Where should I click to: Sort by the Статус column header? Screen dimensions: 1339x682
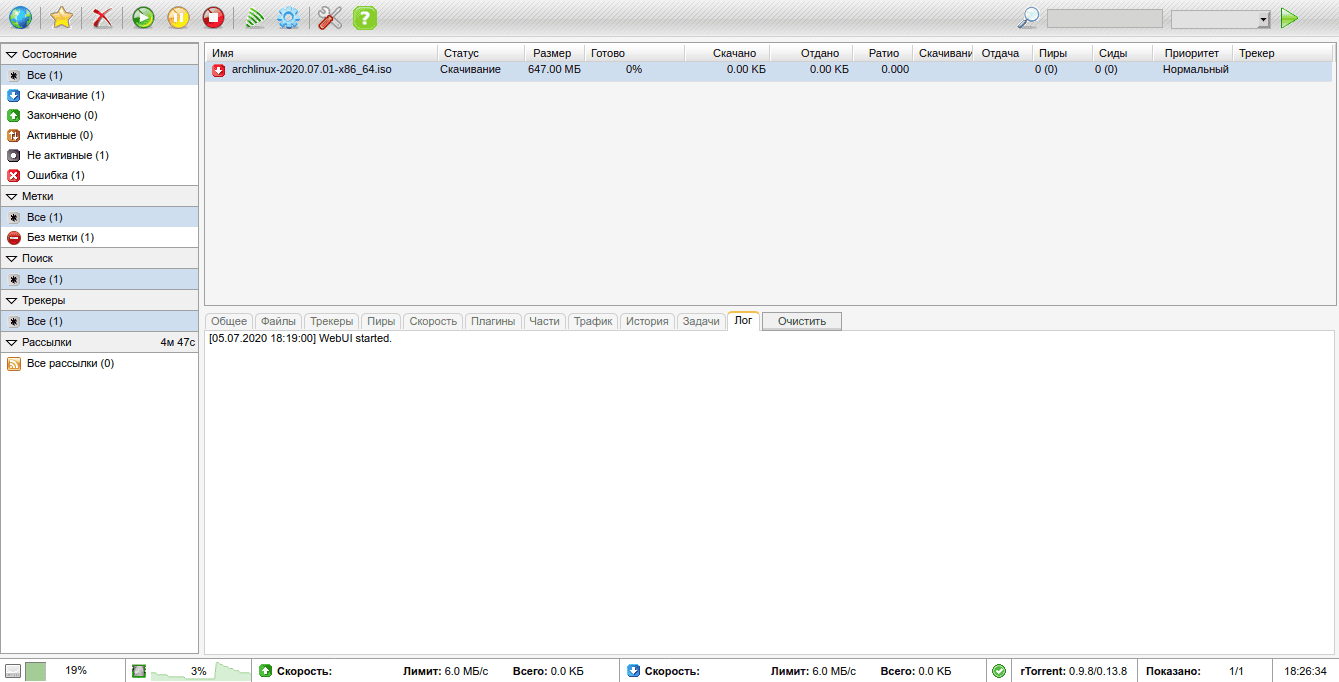[481, 53]
